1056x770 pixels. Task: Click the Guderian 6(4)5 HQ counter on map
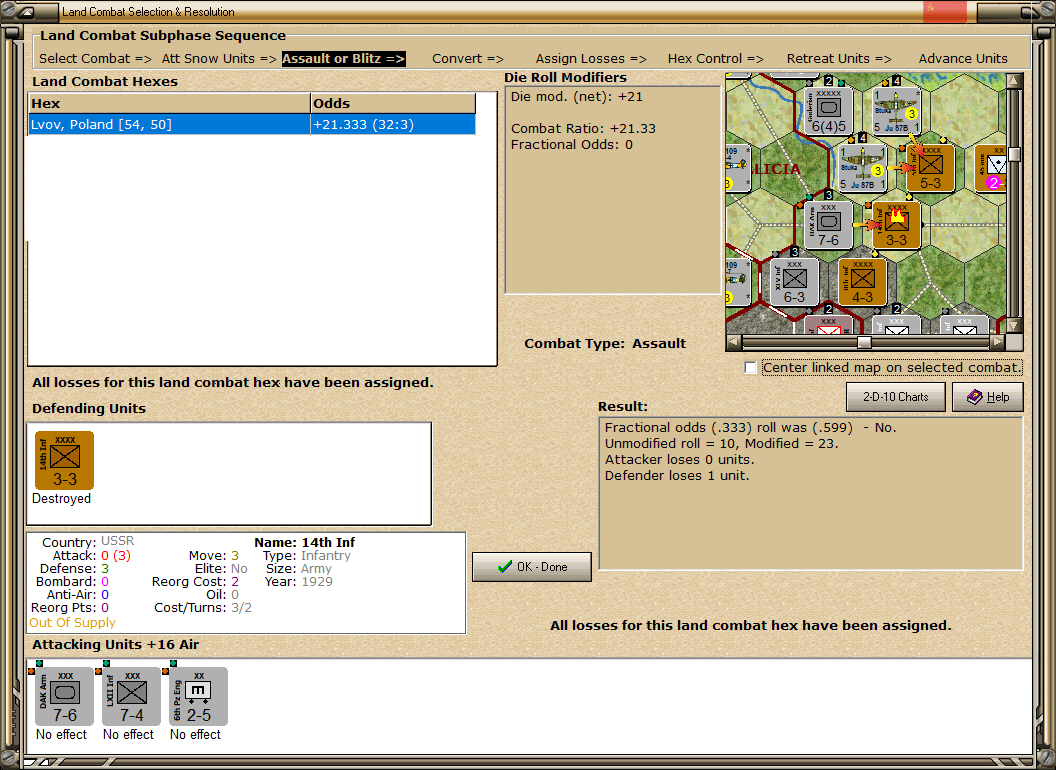point(829,111)
